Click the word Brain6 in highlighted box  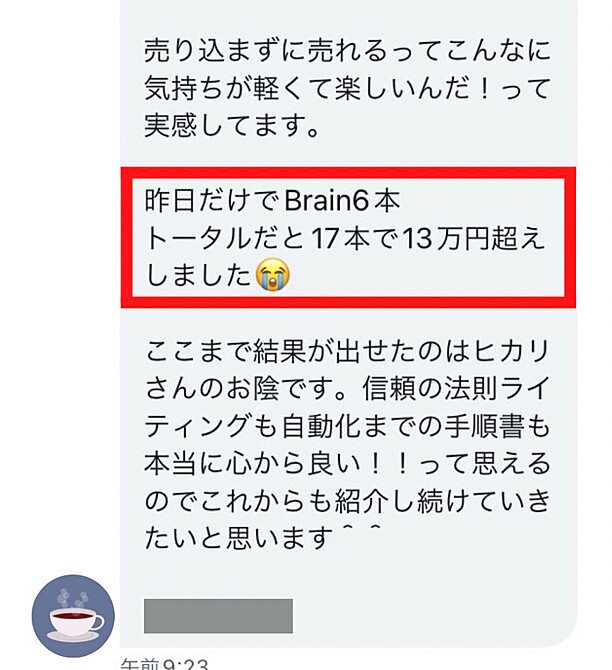[x=327, y=200]
